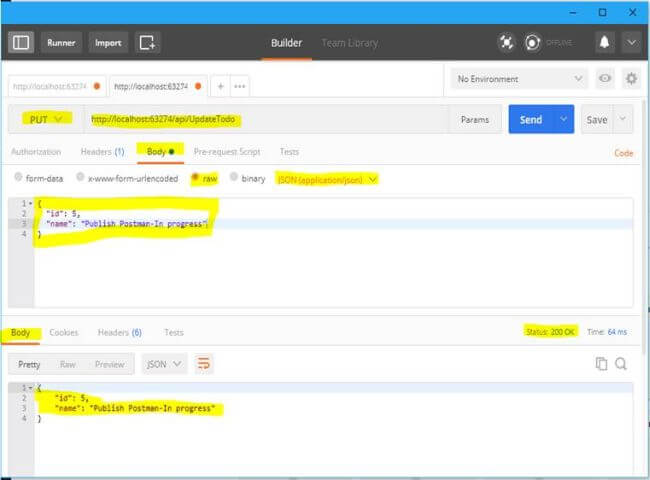Open the settings chevron next to bell

click(x=631, y=42)
